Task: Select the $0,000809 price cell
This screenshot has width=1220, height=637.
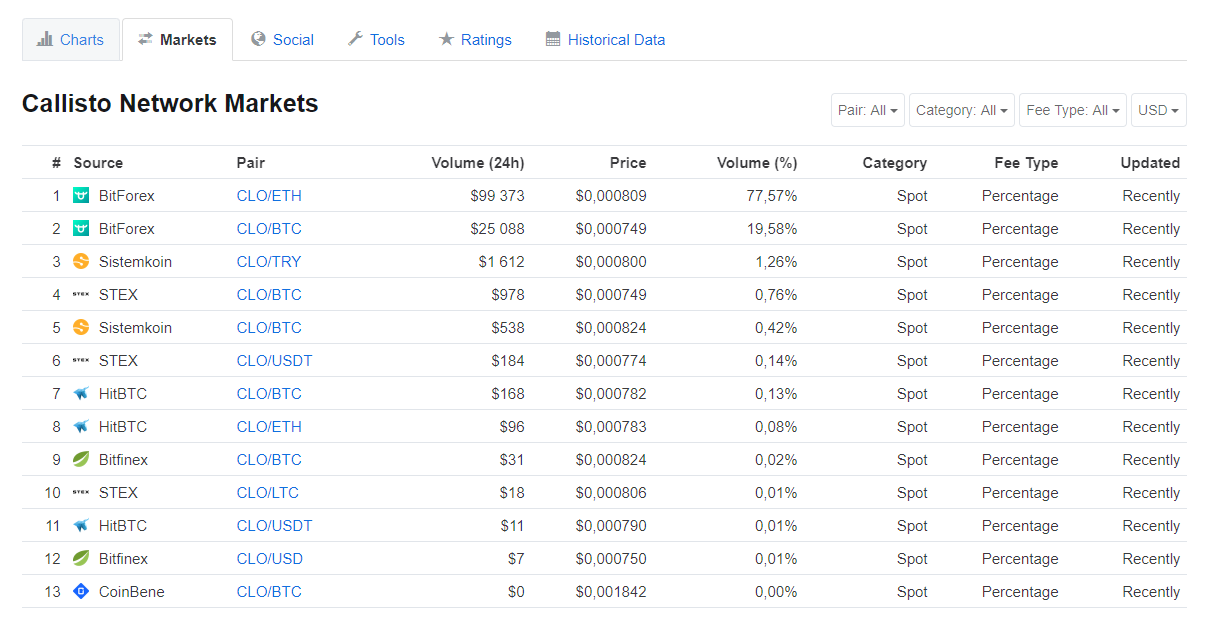Action: pos(611,196)
